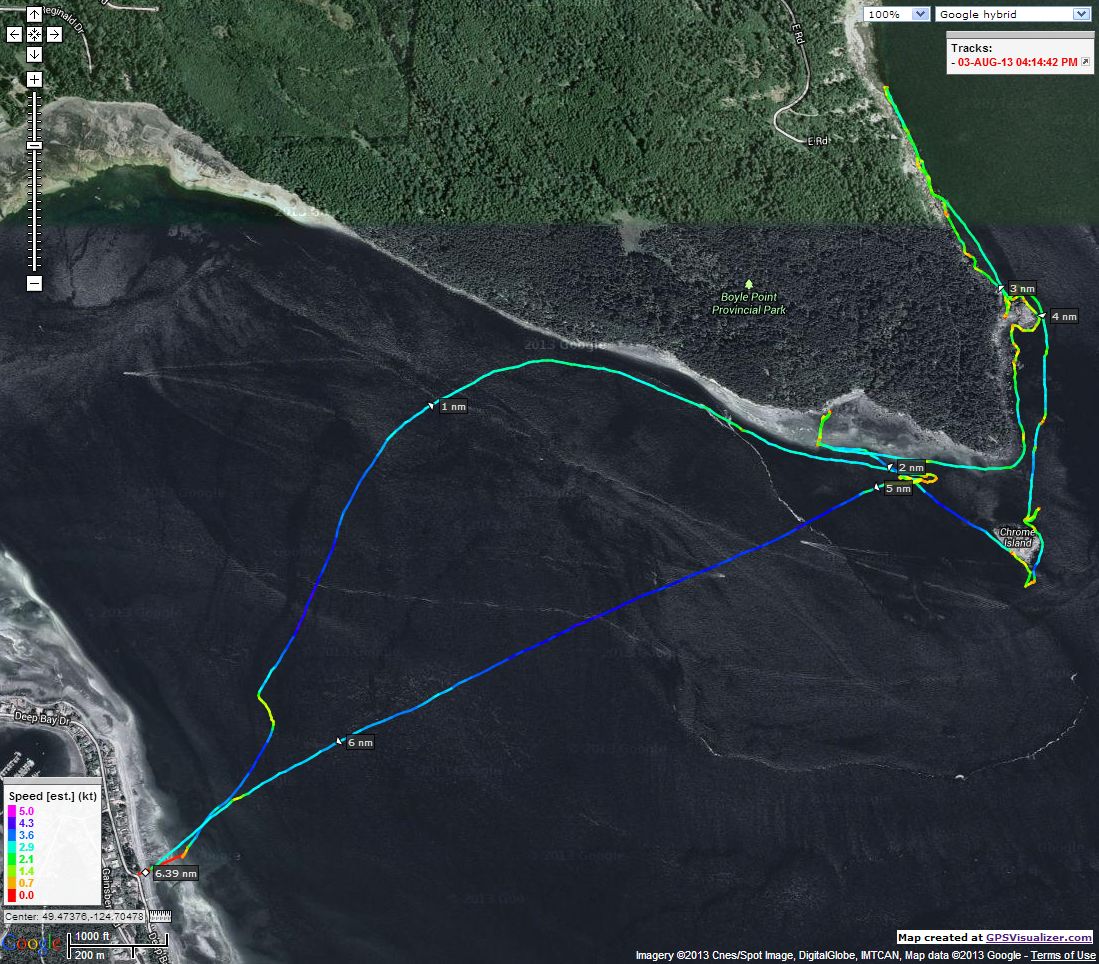The width and height of the screenshot is (1099, 964).
Task: Pan the map left with arrow button
Action: 14,34
